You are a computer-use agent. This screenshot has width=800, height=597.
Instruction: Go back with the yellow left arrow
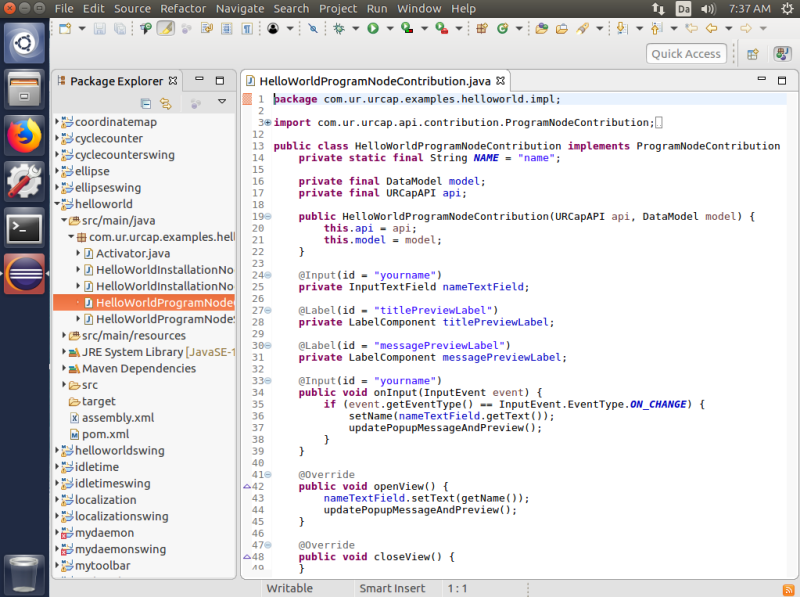(x=711, y=29)
